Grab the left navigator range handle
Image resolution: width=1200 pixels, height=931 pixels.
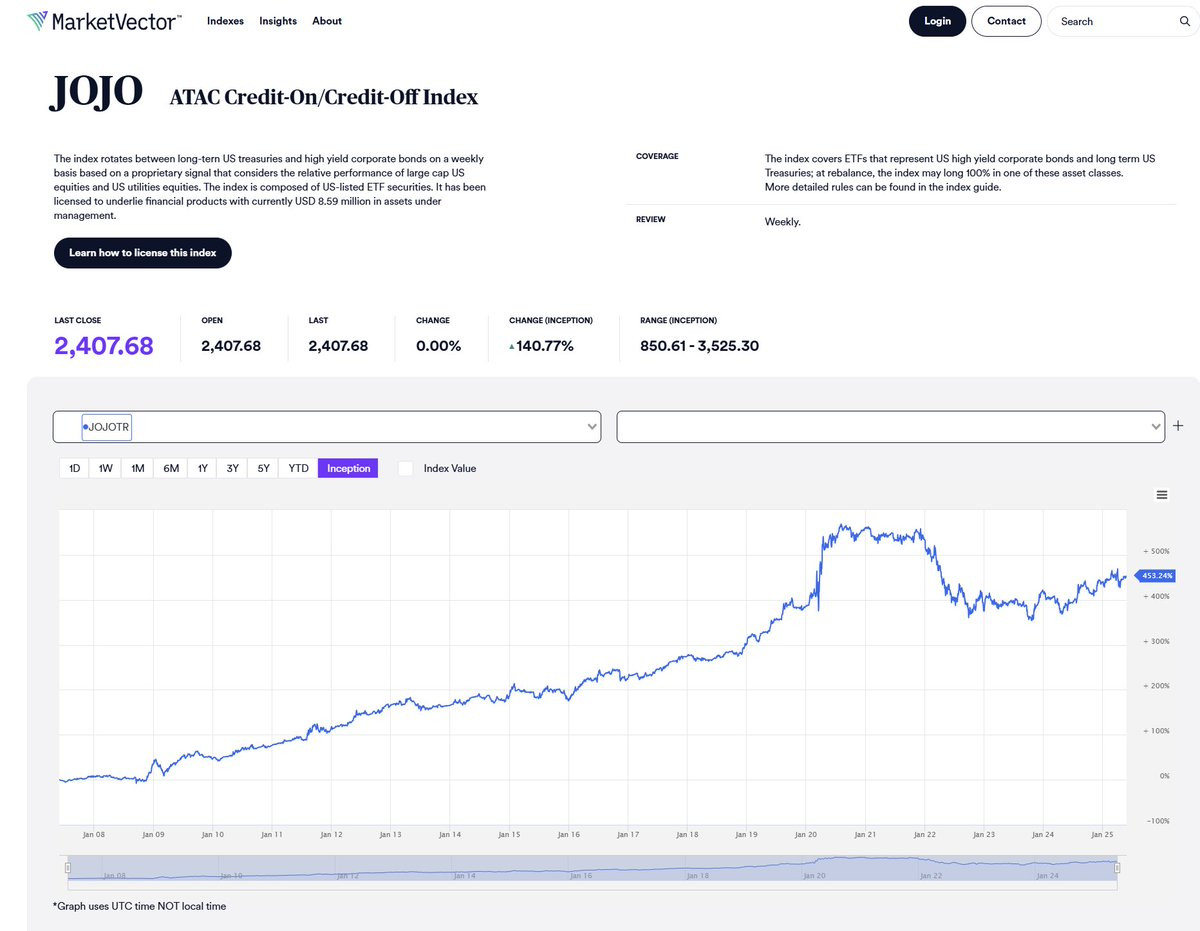click(68, 868)
